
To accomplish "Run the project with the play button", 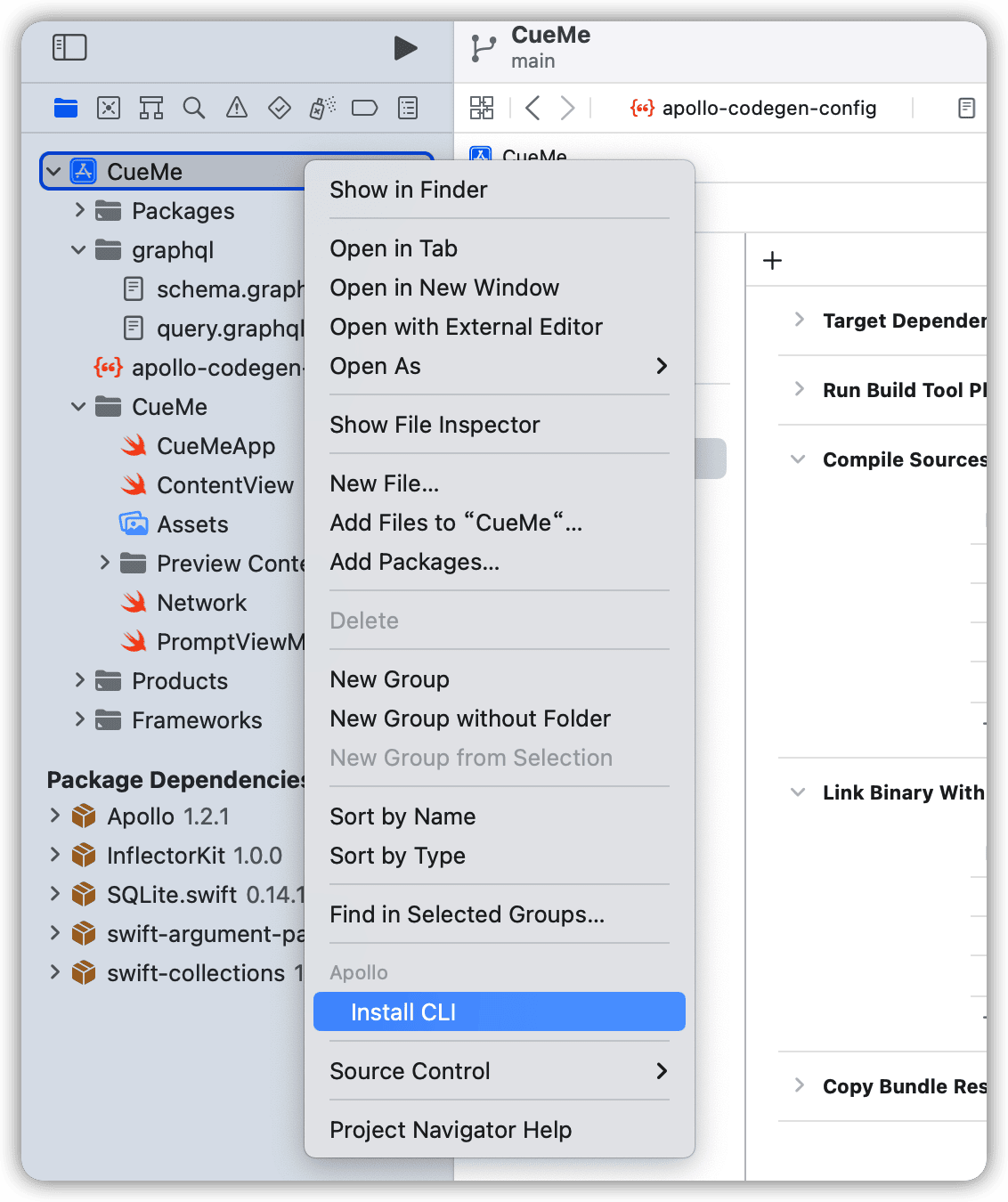I will click(405, 48).
